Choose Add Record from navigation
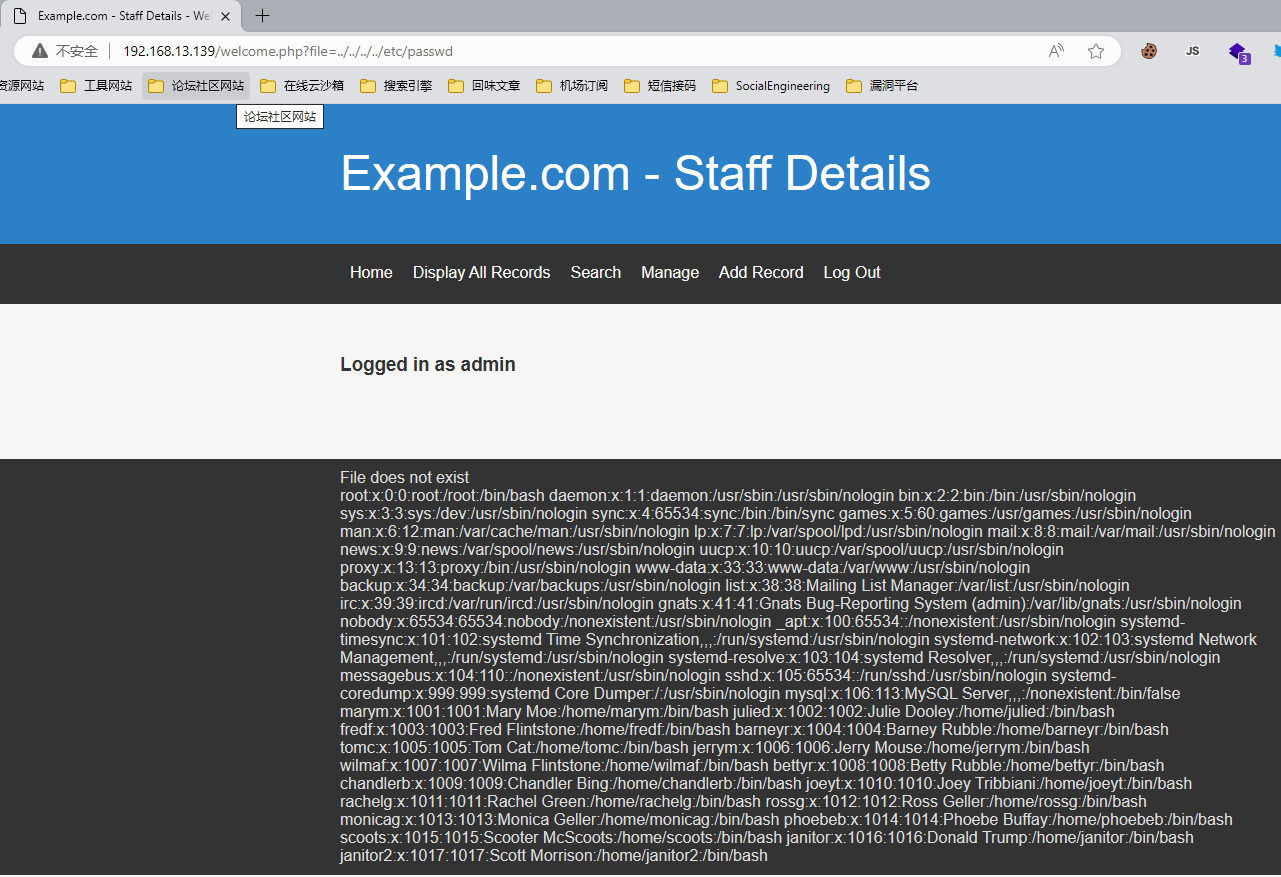Viewport: 1281px width, 877px height. pos(761,273)
